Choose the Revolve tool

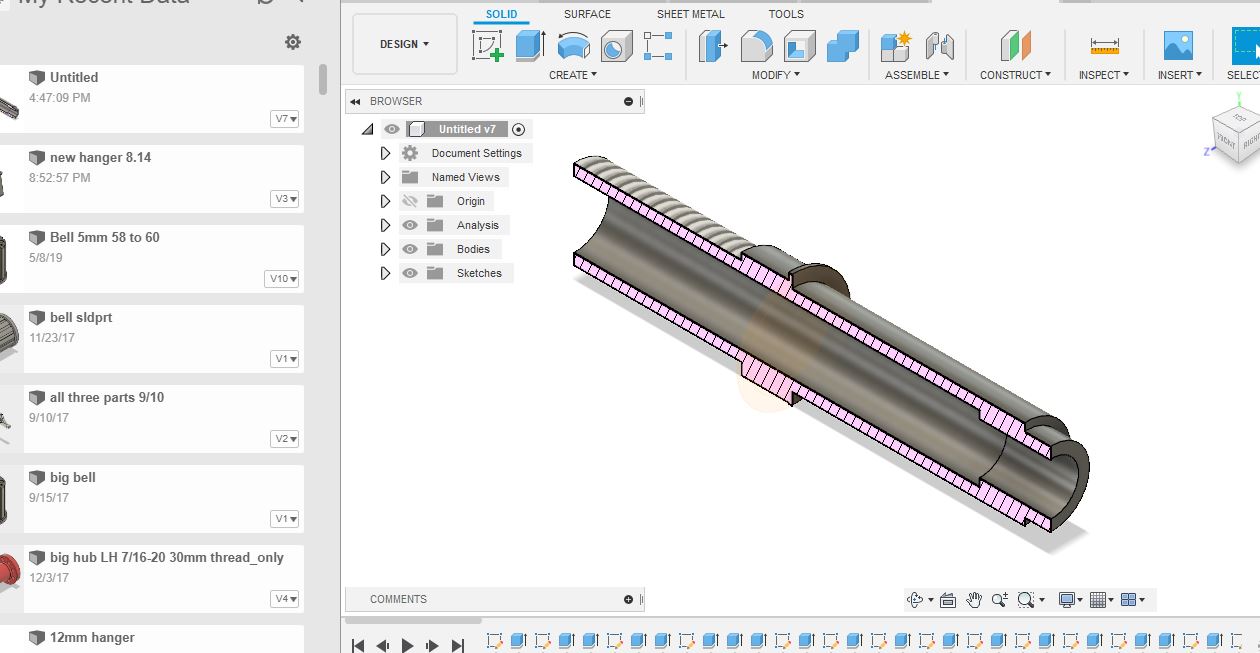[x=573, y=46]
